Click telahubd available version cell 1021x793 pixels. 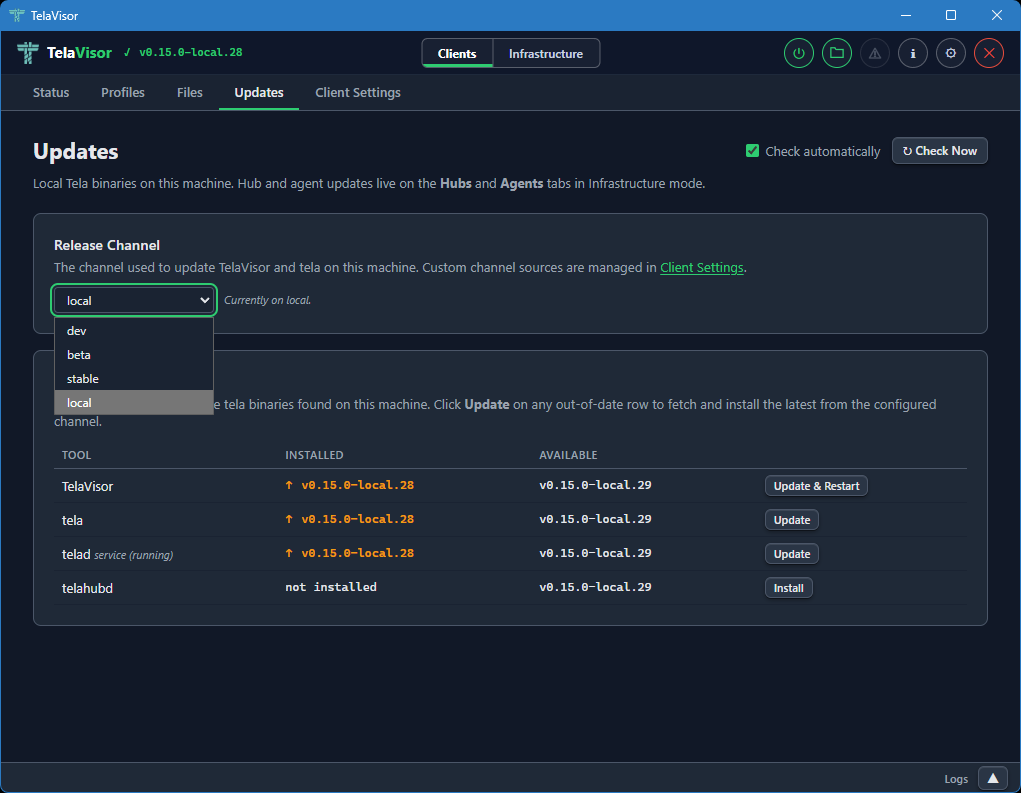click(595, 587)
